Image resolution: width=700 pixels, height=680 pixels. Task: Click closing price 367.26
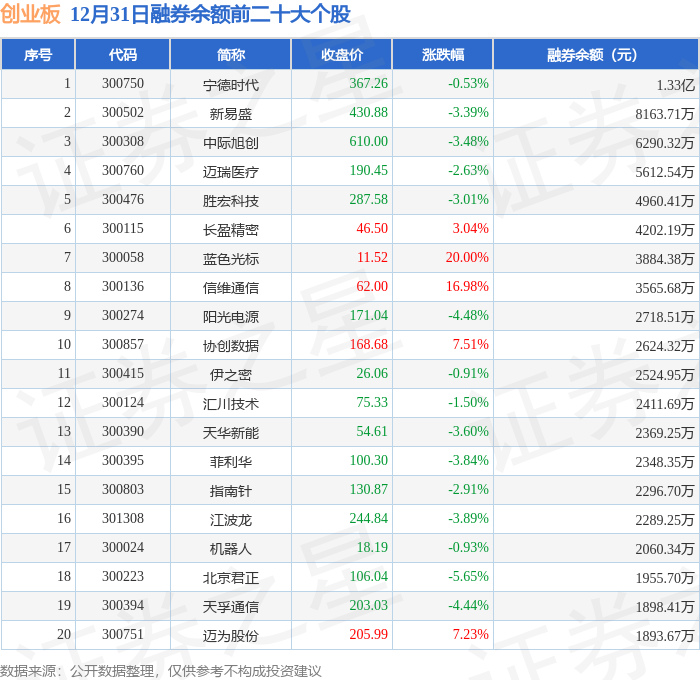(x=368, y=83)
